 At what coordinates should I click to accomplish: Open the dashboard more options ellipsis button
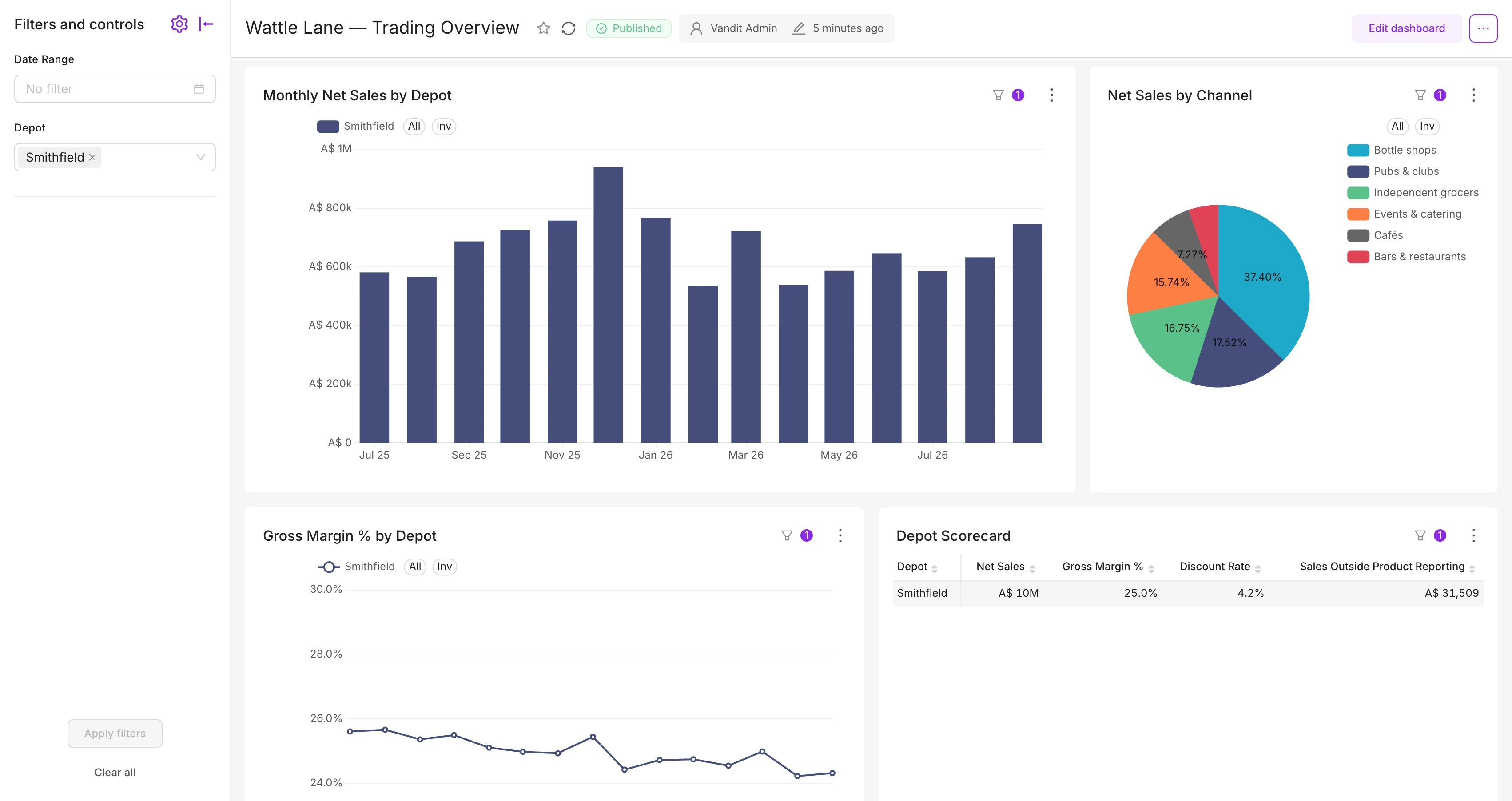coord(1483,28)
